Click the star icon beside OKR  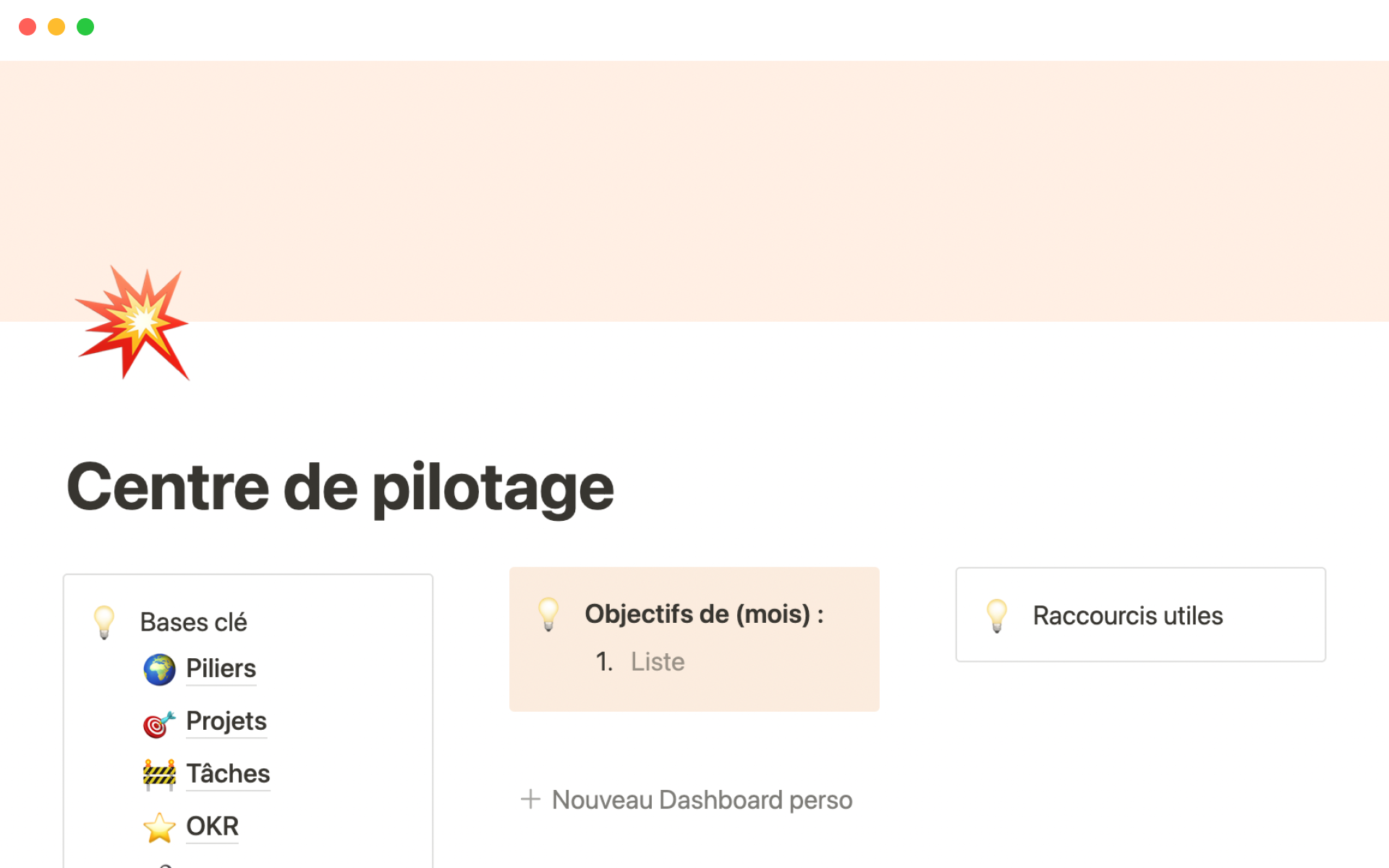pyautogui.click(x=159, y=827)
